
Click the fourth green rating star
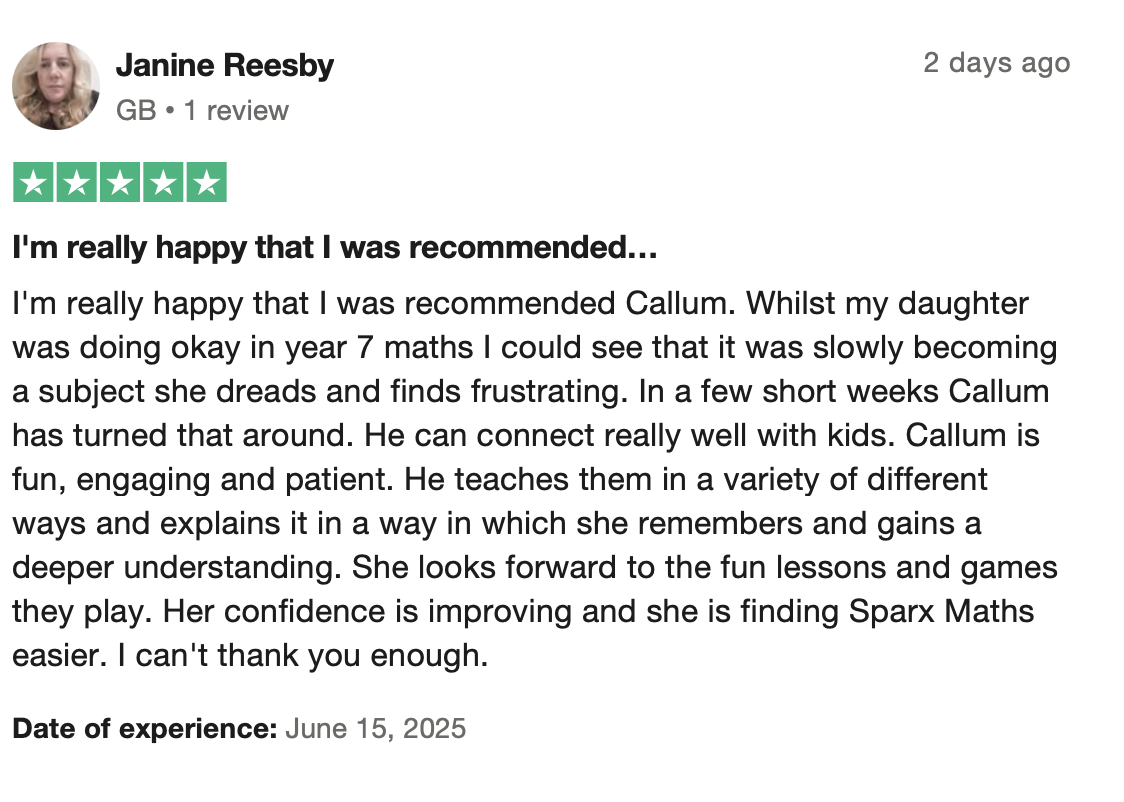[x=163, y=182]
